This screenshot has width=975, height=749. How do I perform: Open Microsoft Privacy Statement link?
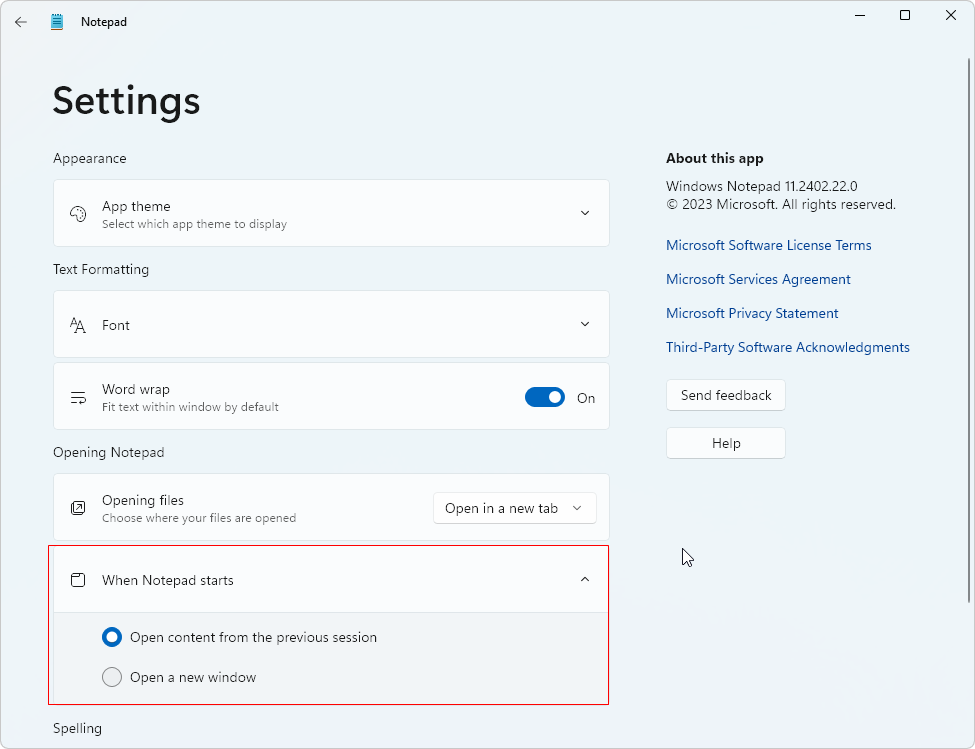(752, 313)
